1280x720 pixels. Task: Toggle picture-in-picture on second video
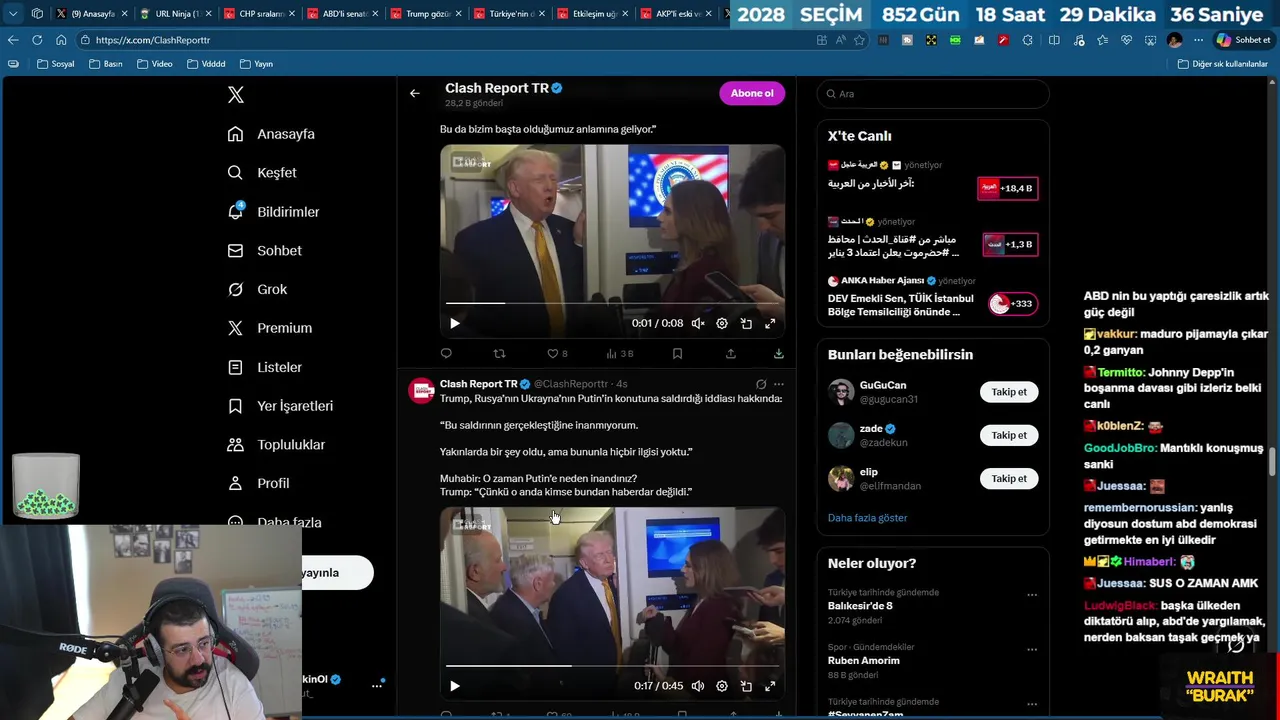[746, 686]
